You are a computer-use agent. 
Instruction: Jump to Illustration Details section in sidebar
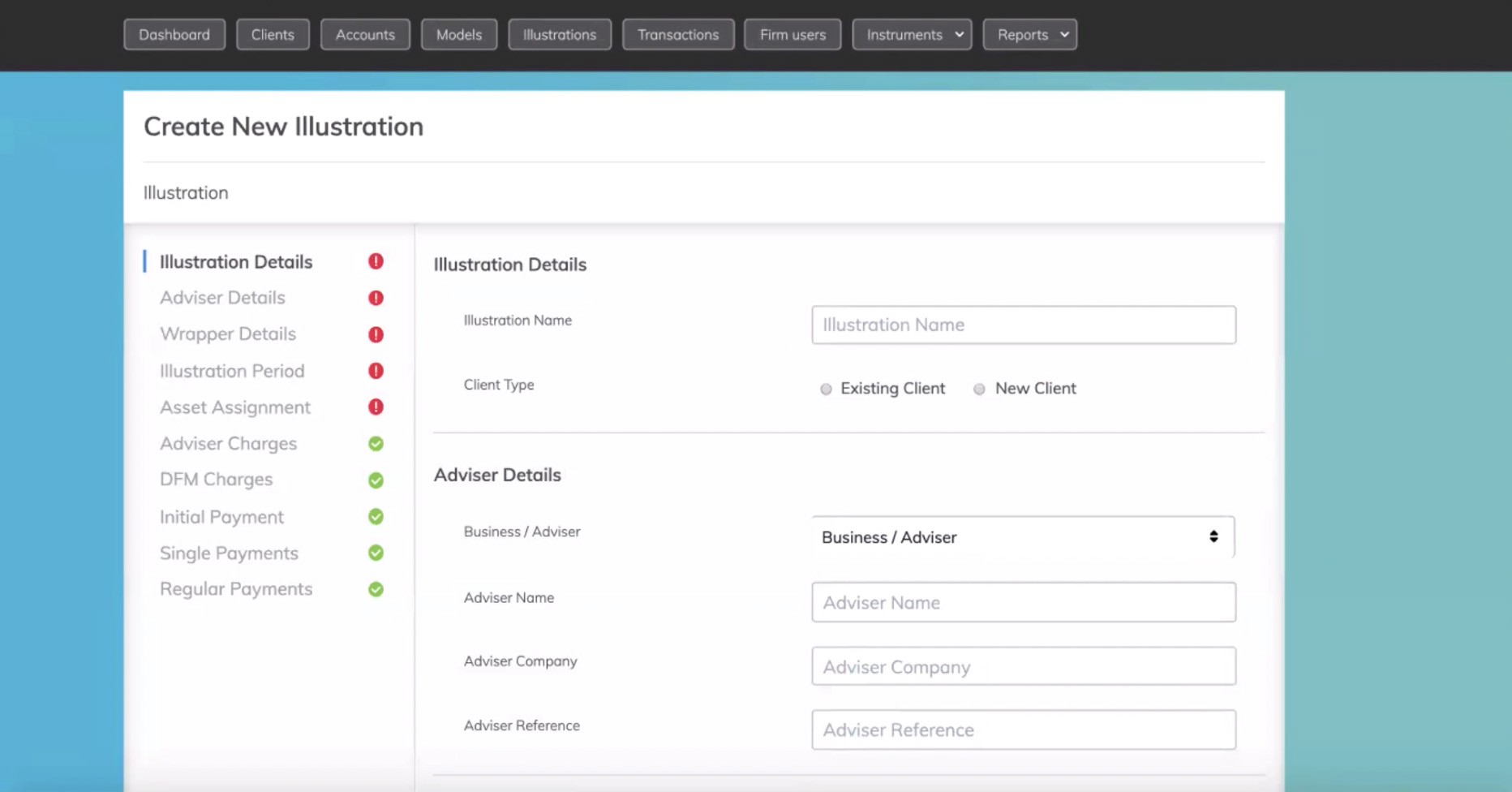coord(236,262)
